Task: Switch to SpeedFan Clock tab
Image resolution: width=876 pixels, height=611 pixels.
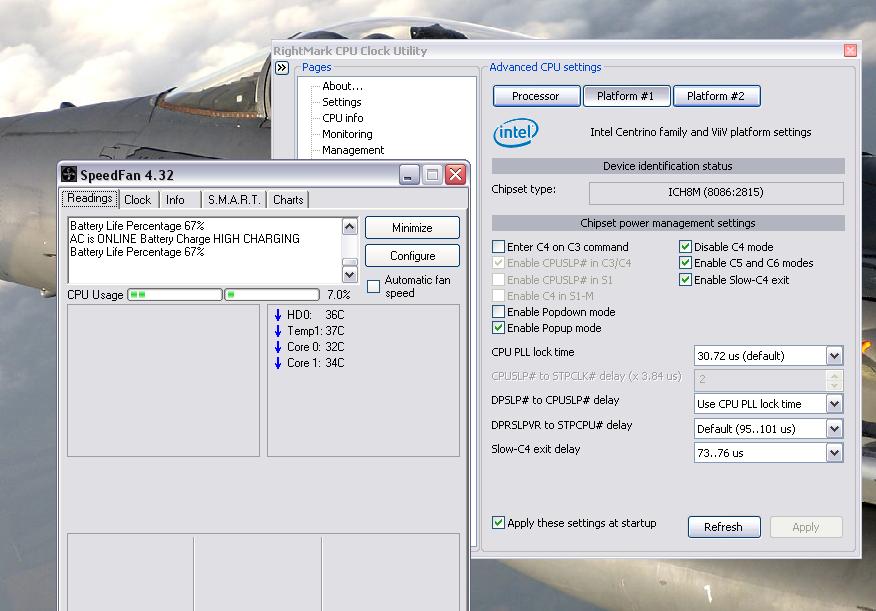Action: tap(137, 200)
